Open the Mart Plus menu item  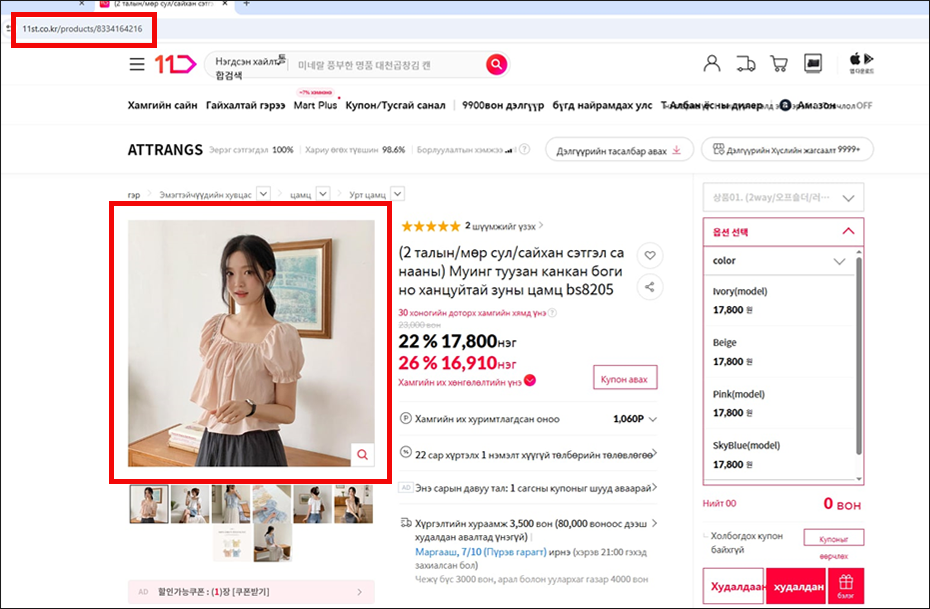[315, 105]
